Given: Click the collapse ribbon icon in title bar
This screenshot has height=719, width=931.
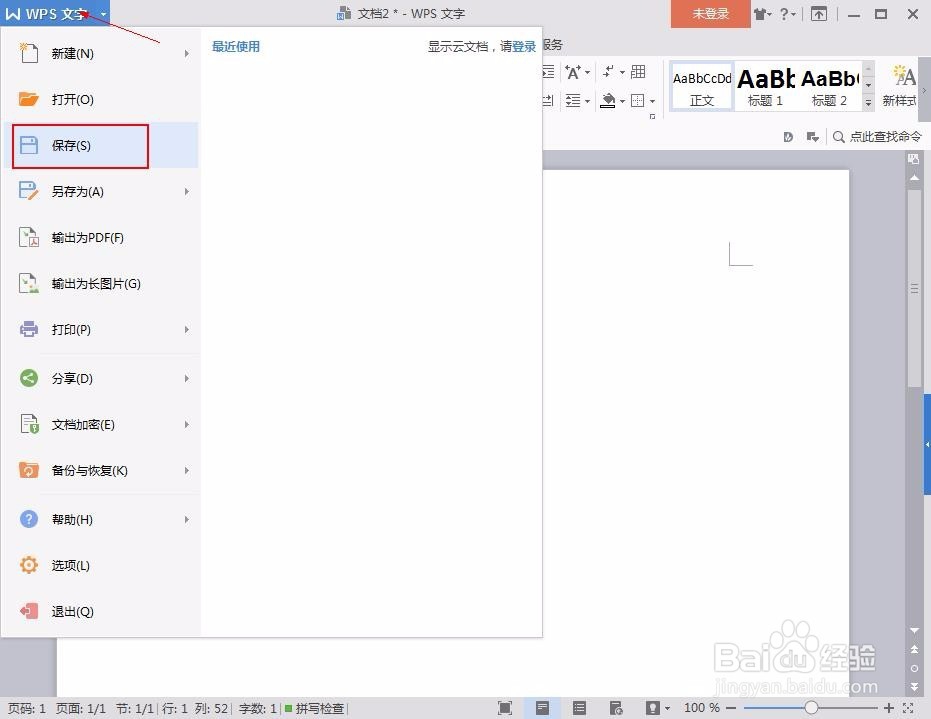Looking at the screenshot, I should 819,14.
